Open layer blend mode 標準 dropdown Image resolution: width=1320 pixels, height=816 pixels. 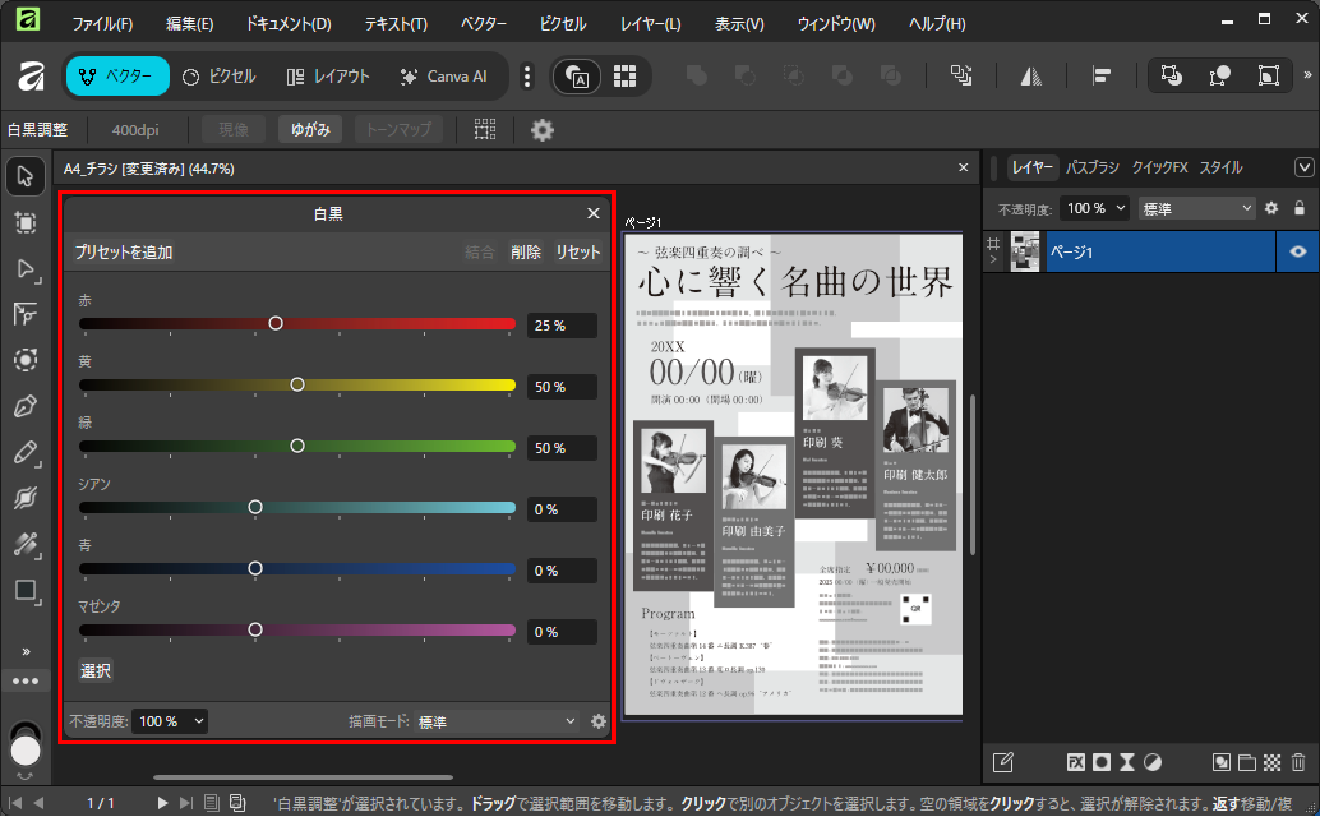pos(1196,208)
